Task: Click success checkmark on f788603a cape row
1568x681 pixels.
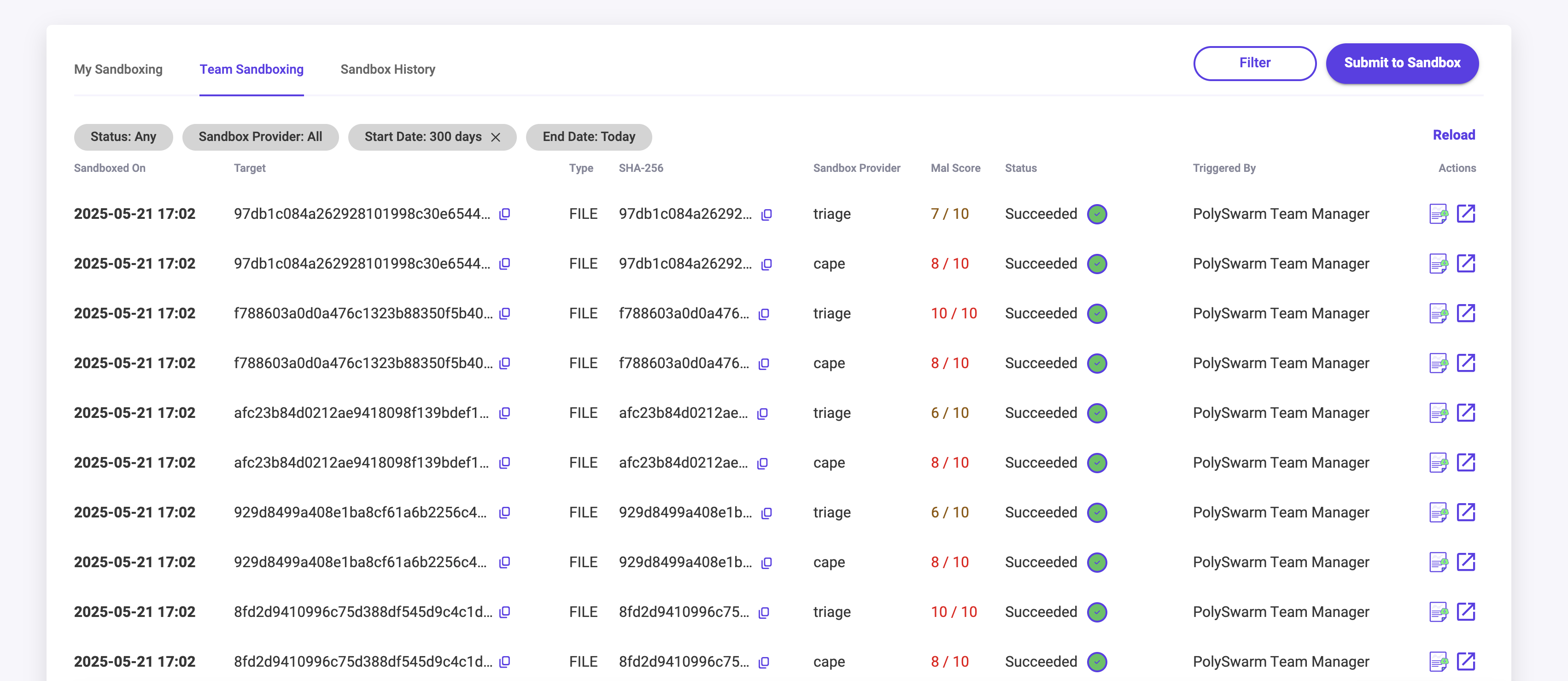Action: (x=1097, y=364)
